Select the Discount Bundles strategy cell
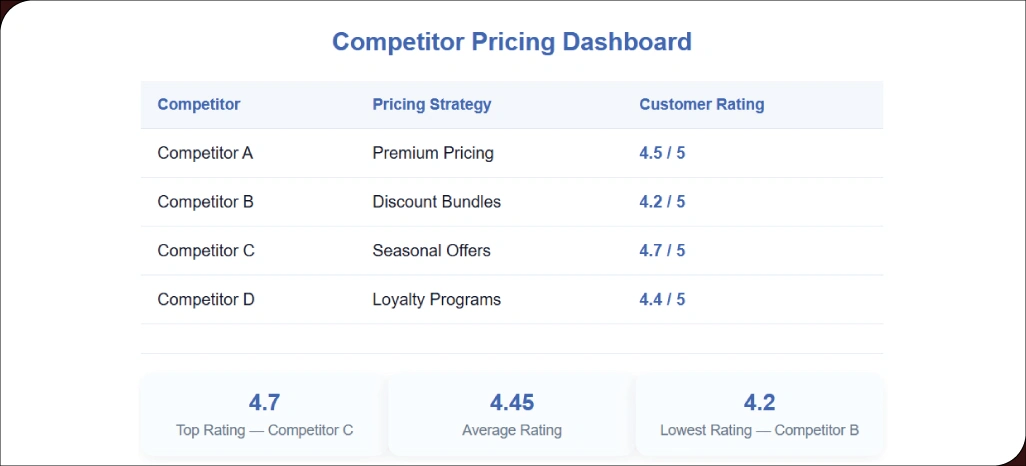Viewport: 1026px width, 466px height. point(437,202)
